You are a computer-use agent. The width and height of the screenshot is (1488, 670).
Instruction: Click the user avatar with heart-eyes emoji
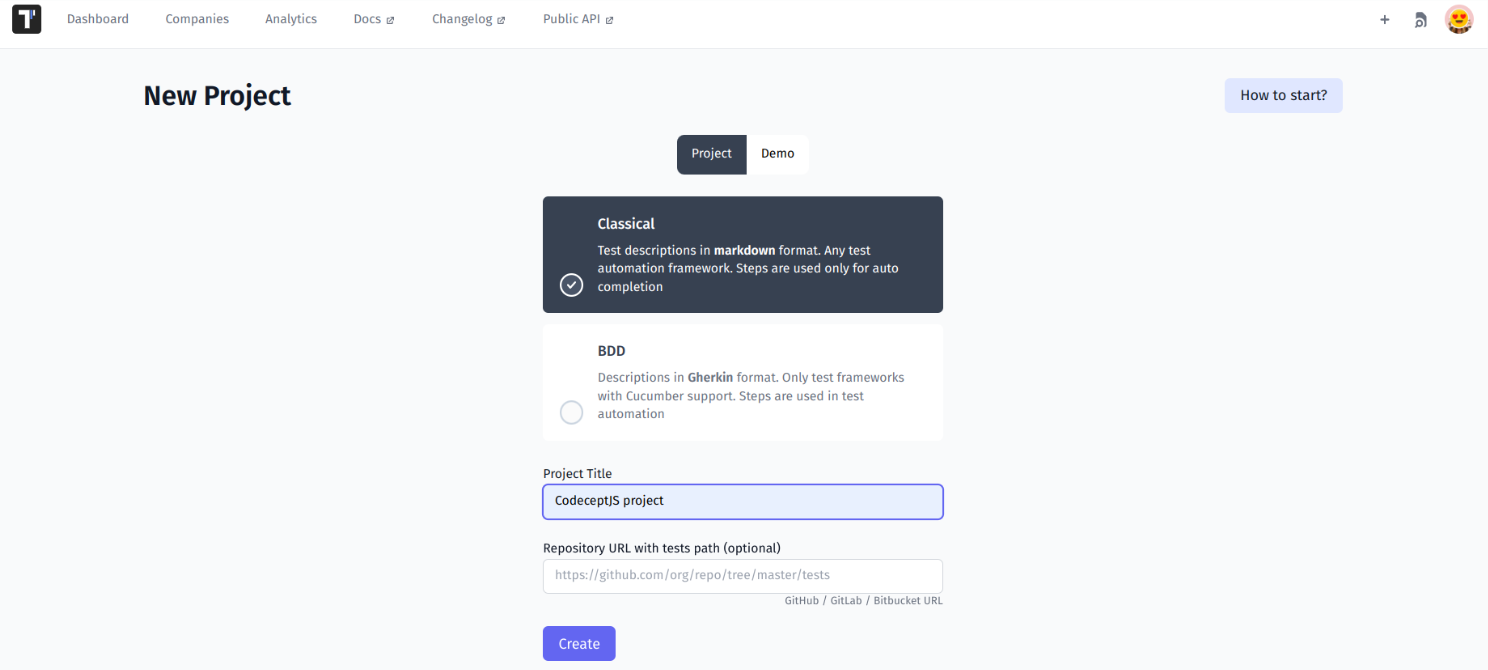pyautogui.click(x=1458, y=19)
